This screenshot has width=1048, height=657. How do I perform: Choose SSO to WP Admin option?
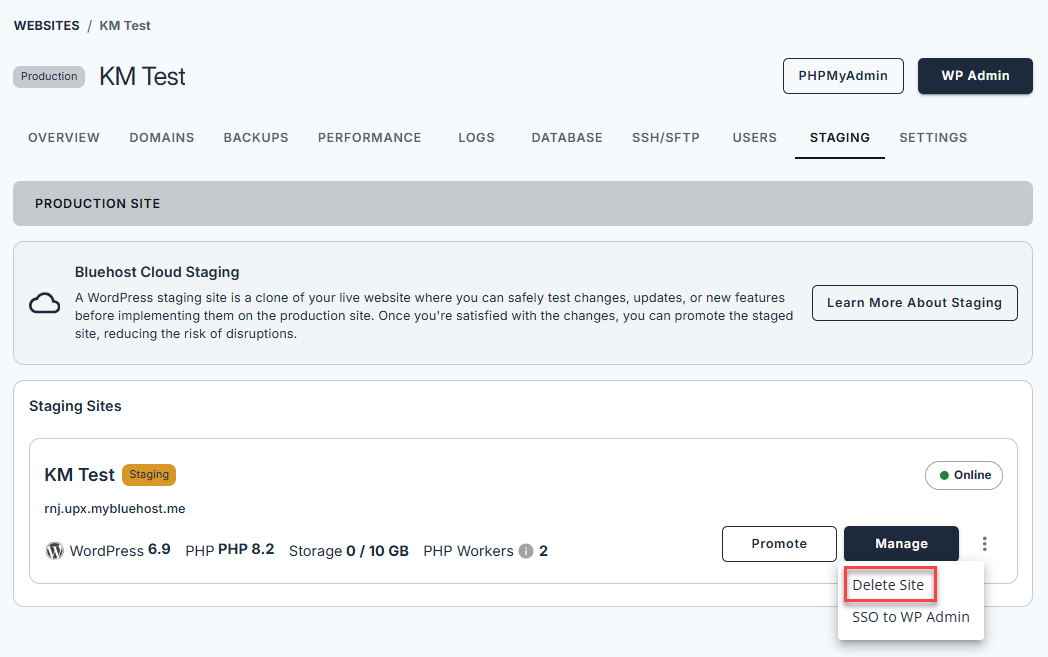coord(910,617)
